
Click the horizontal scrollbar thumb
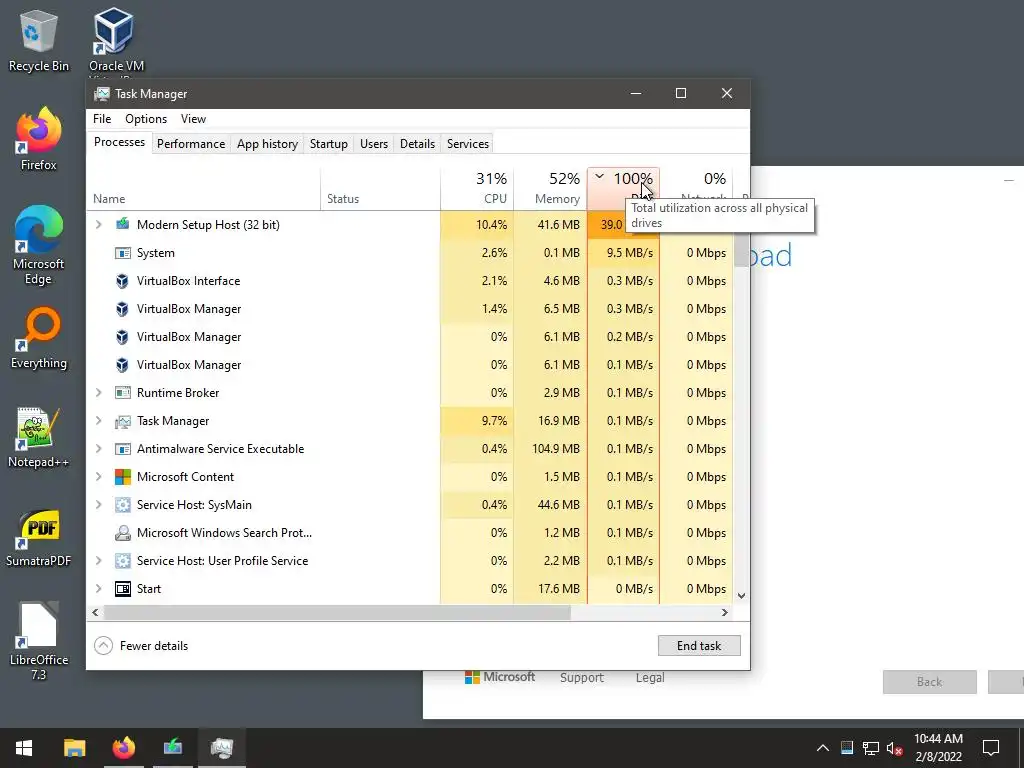(337, 613)
